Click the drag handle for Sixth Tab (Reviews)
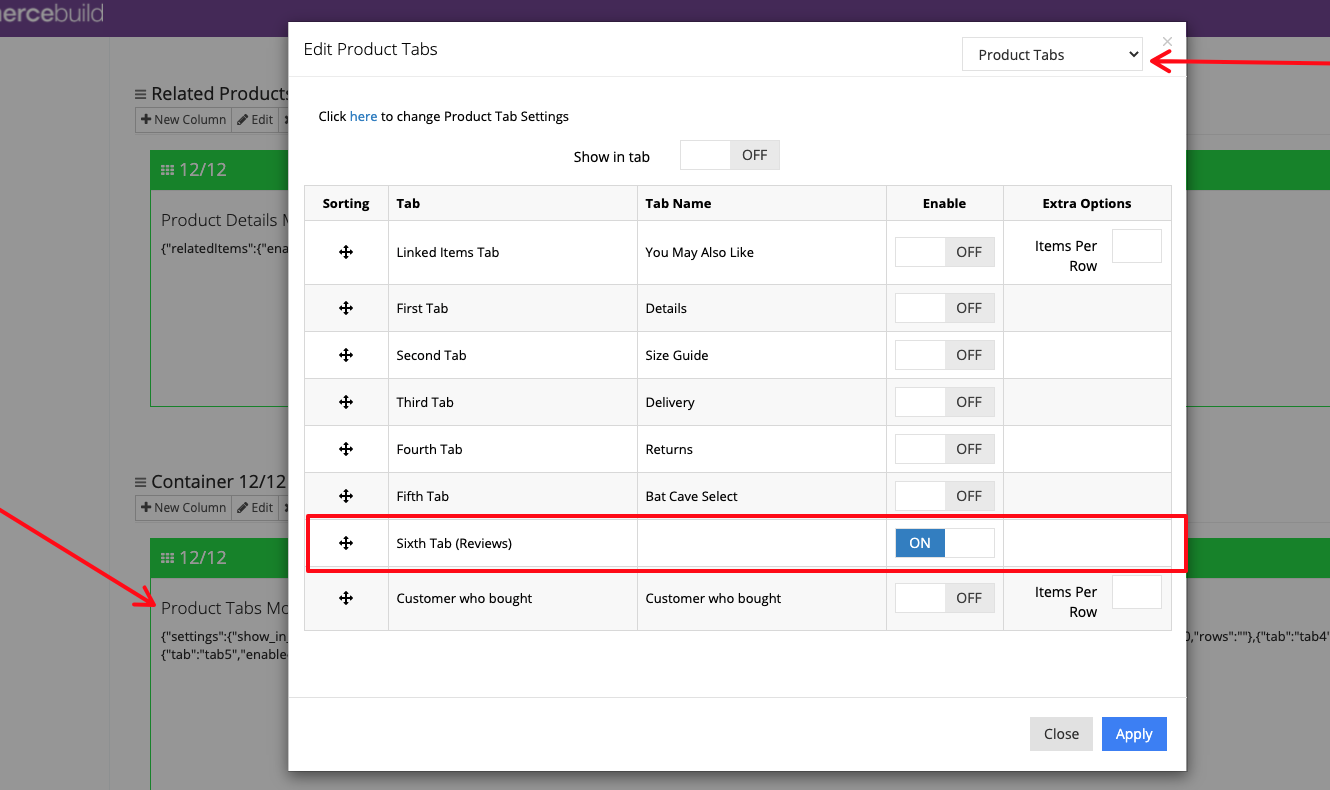 coord(346,542)
